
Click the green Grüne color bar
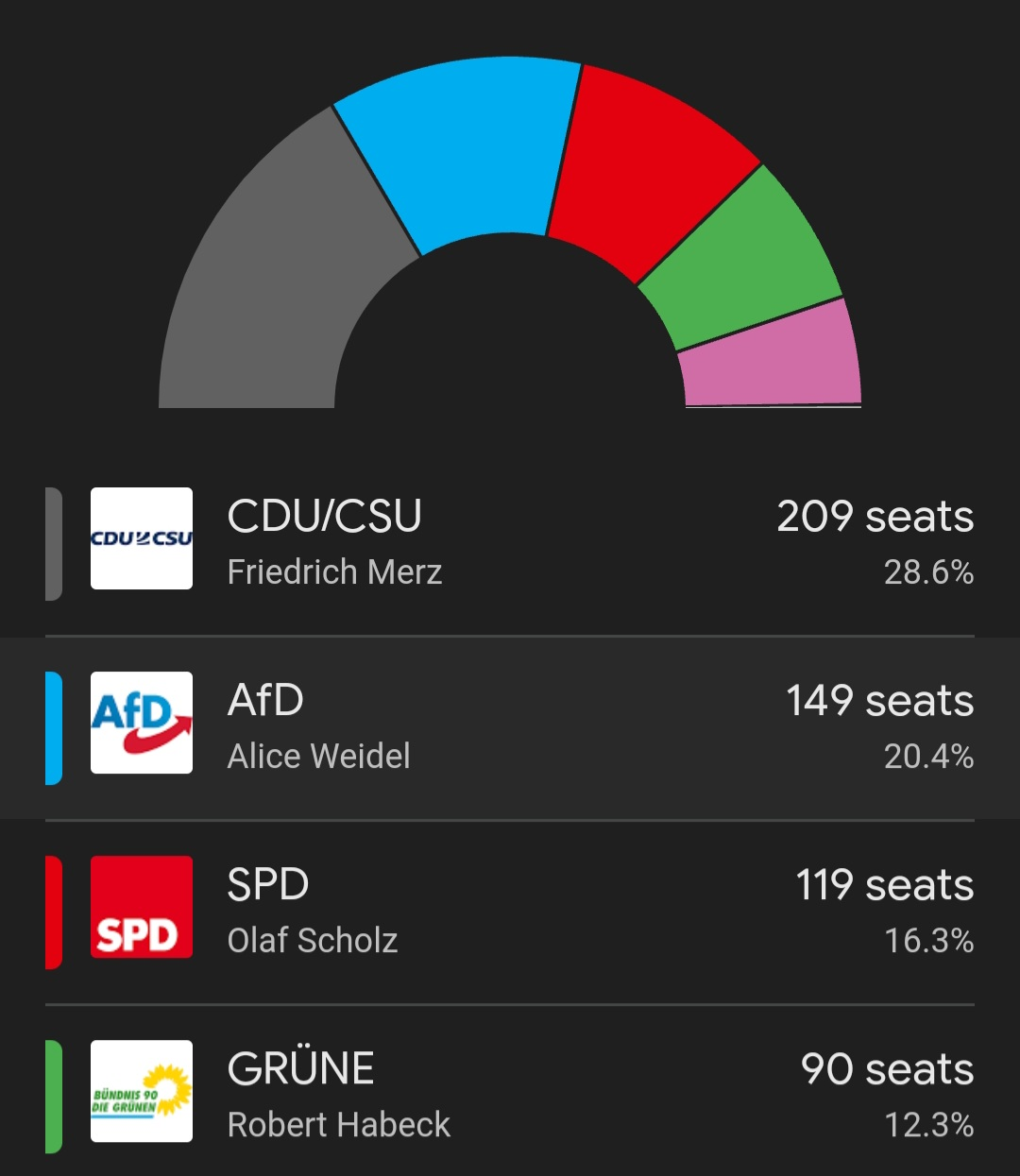(54, 1096)
